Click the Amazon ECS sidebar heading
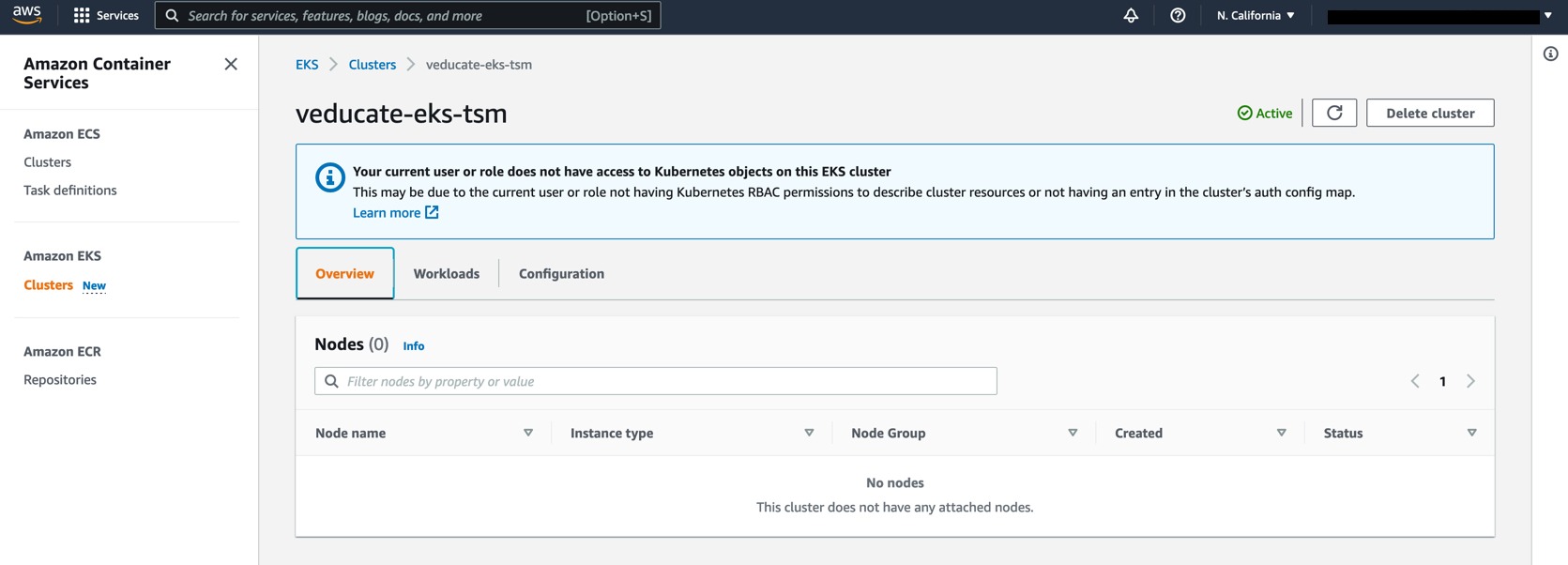This screenshot has height=565, width=1568. point(62,133)
